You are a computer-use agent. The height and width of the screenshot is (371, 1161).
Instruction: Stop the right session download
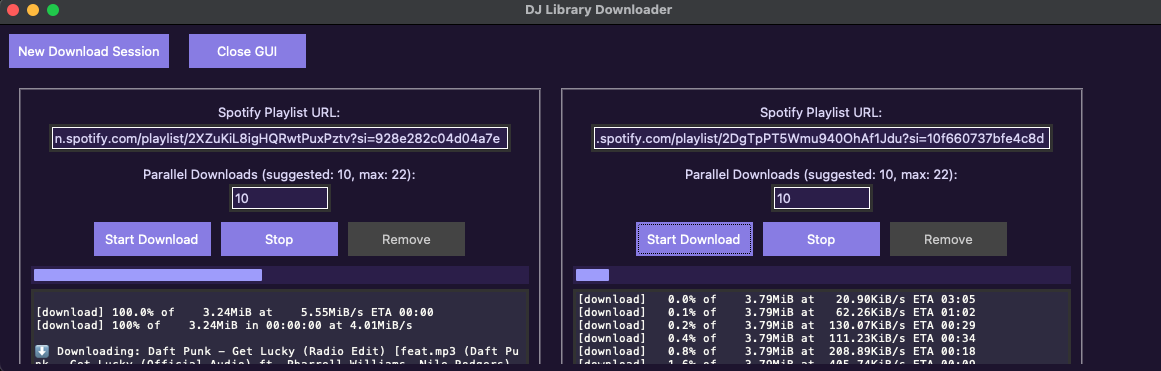pyautogui.click(x=821, y=239)
